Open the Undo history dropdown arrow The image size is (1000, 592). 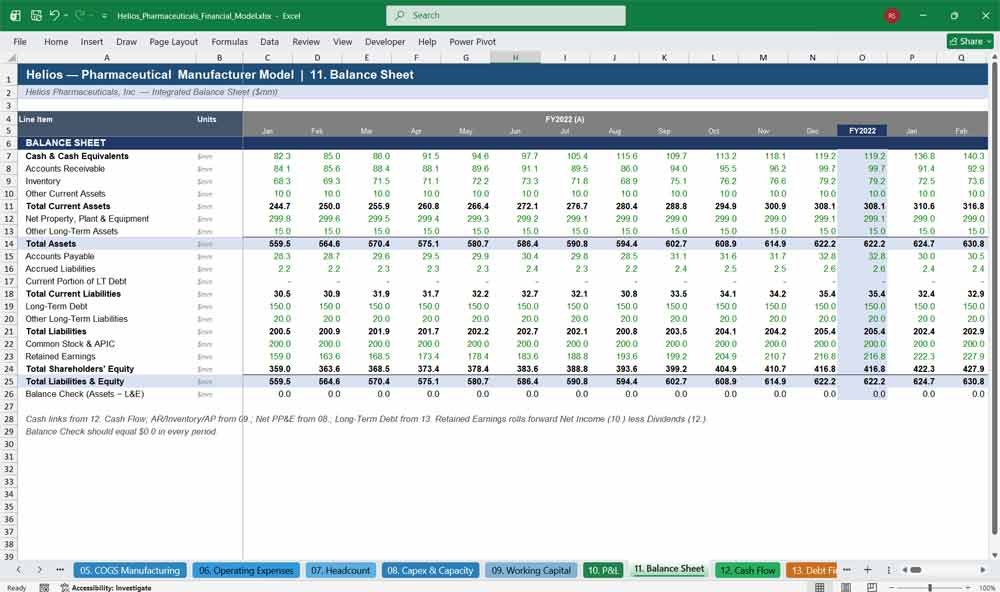(66, 16)
